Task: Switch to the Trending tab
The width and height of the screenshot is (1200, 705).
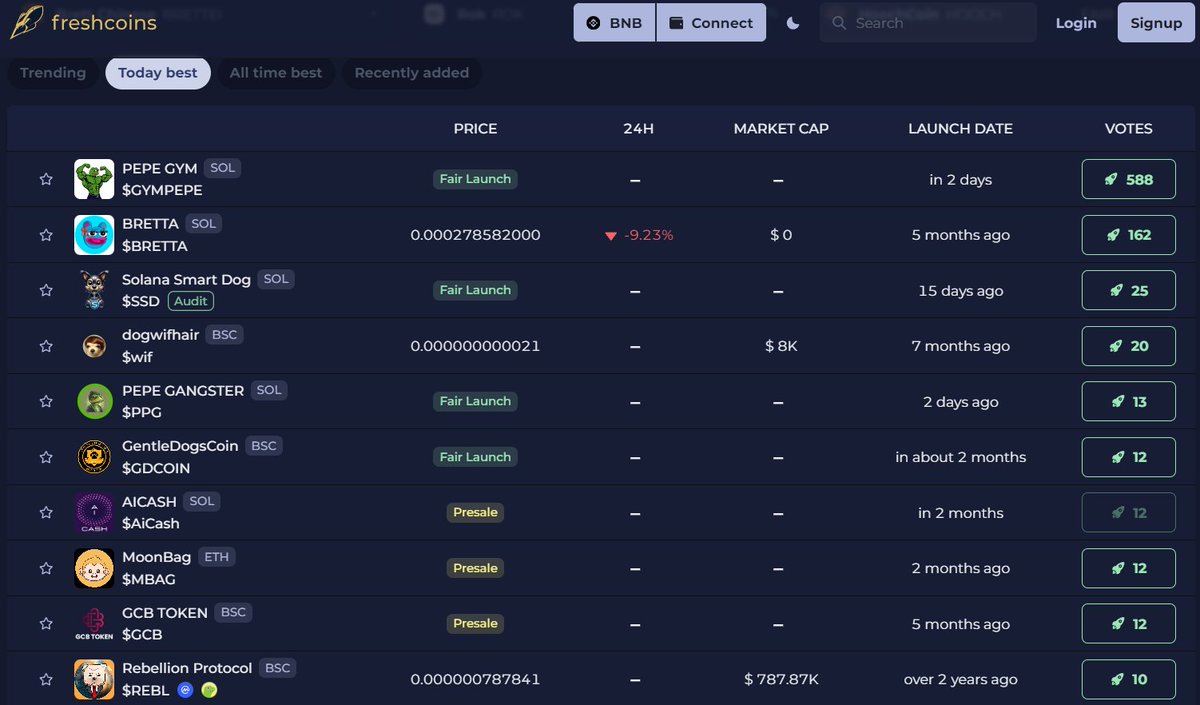Action: pos(53,73)
